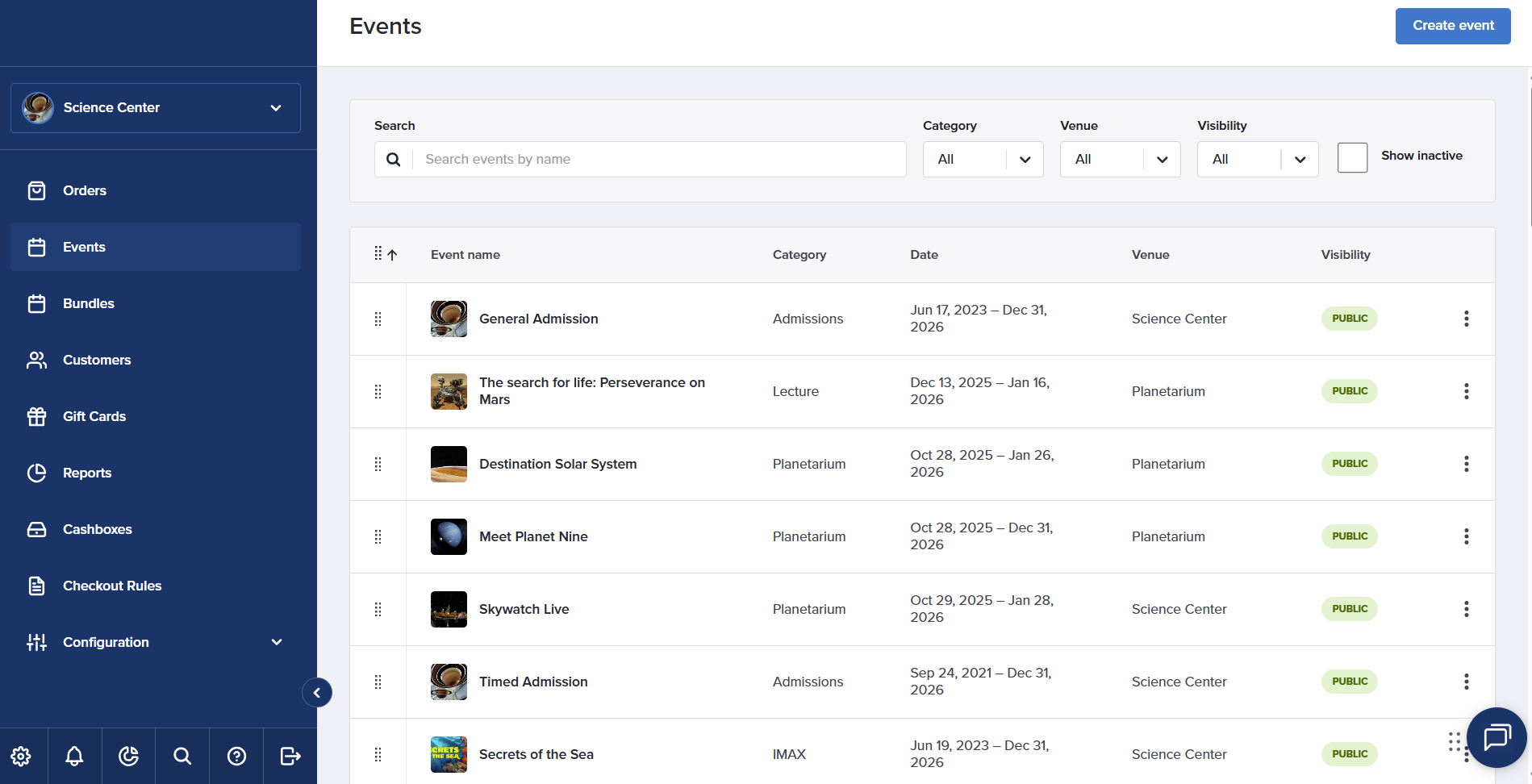Open the General Admission event link
The image size is (1532, 784).
(x=538, y=319)
